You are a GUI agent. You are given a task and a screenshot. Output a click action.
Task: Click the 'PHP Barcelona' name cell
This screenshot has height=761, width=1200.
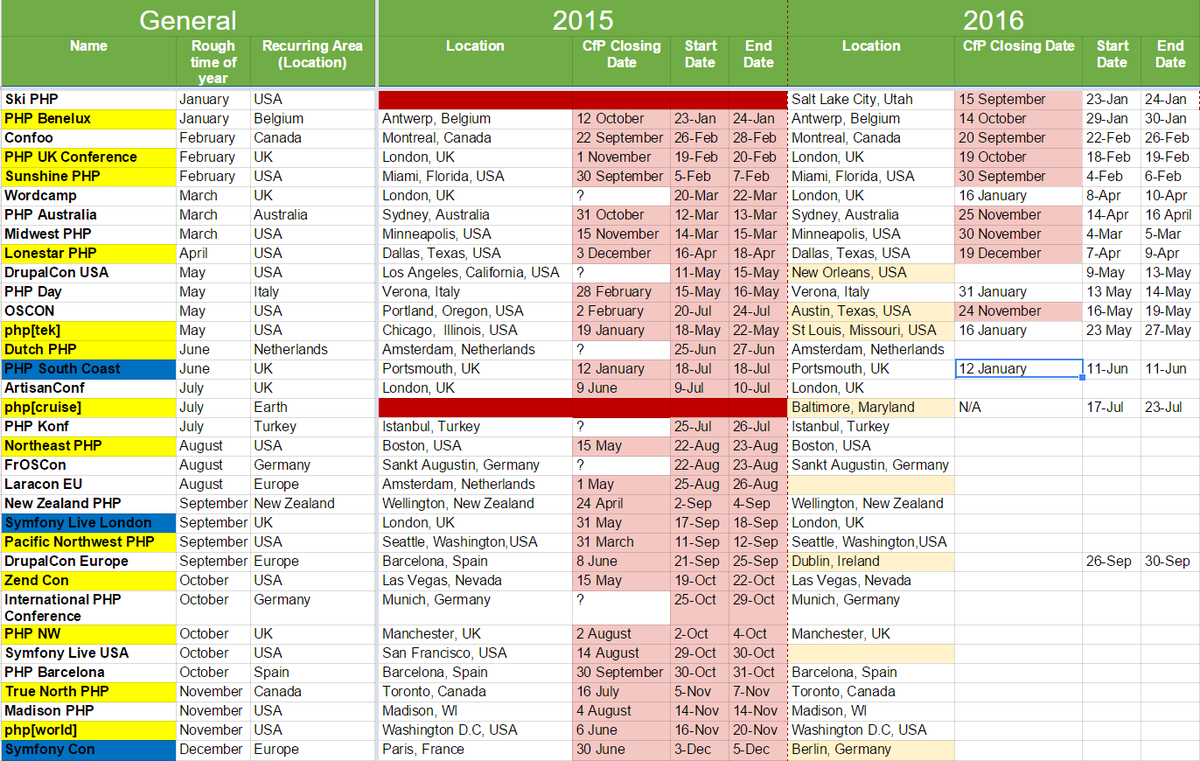tap(89, 672)
